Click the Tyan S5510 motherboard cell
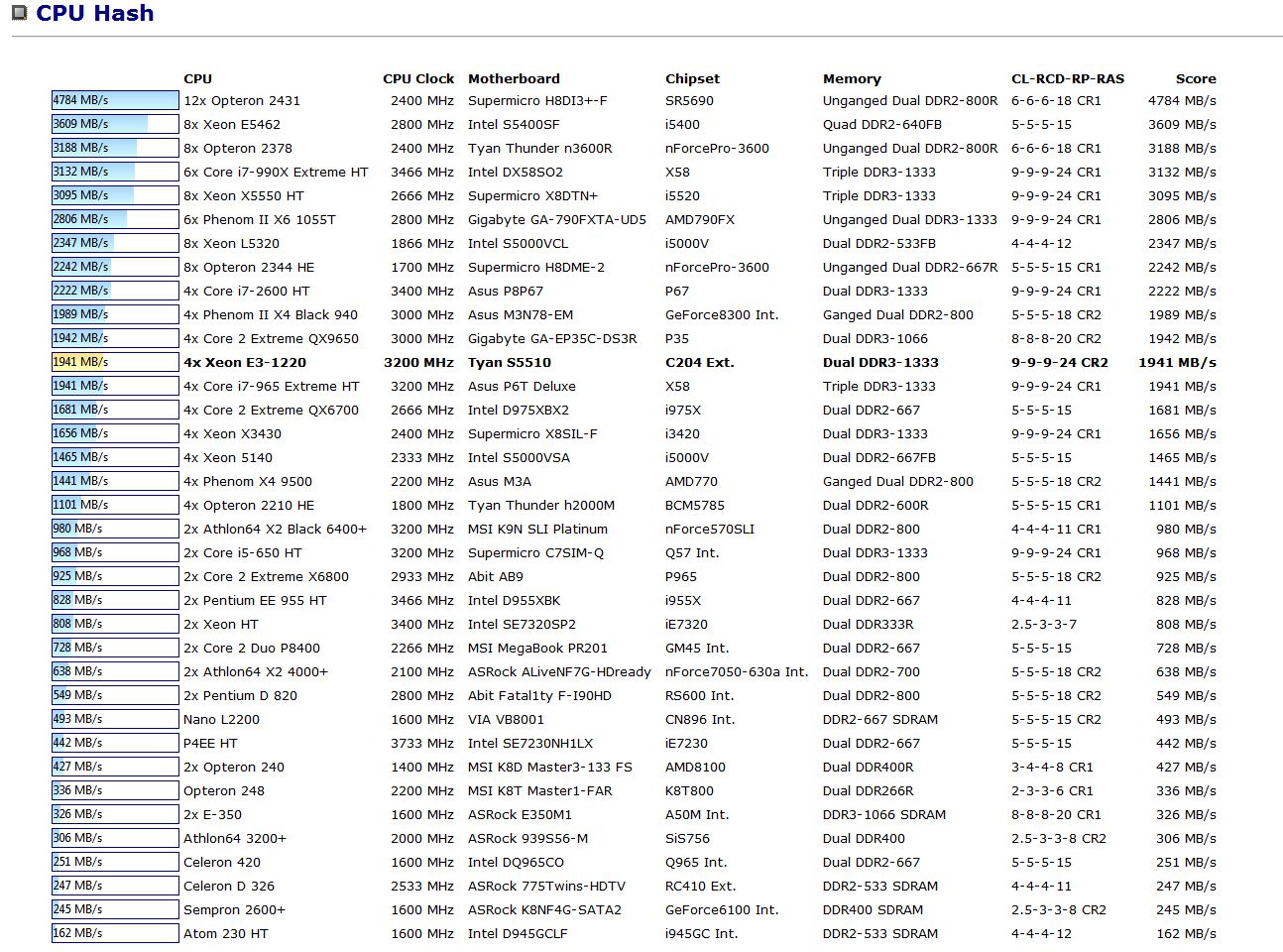 click(510, 362)
